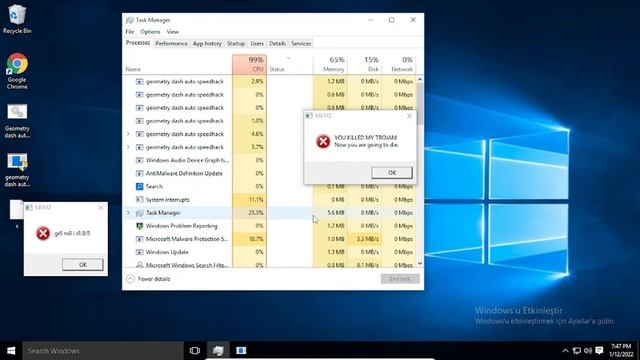The image size is (640, 360).
Task: Click the red error icon in the 'YOU KILLED MY TROJAN' dialog
Action: pyautogui.click(x=323, y=142)
